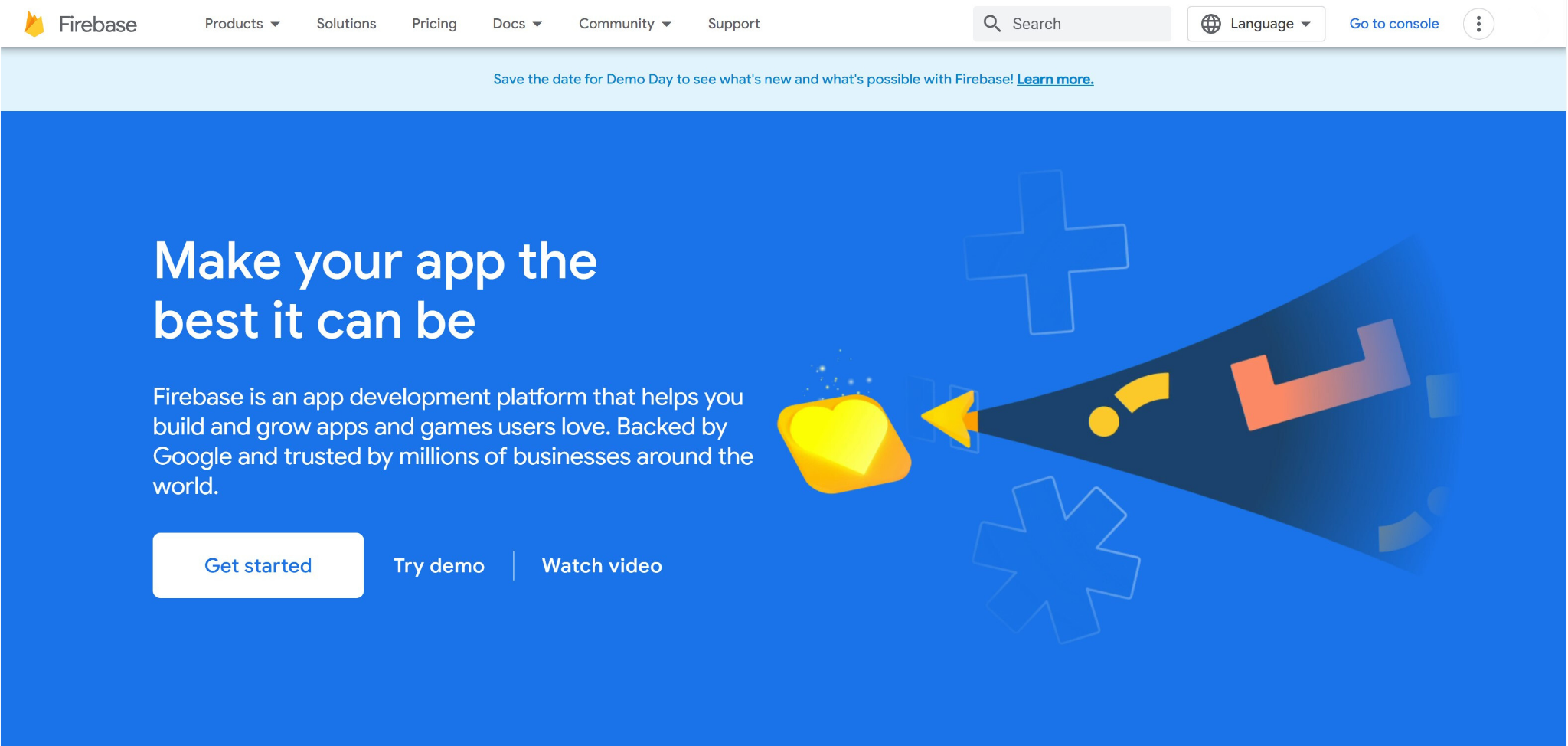Click the Firebase wordmark text
The width and height of the screenshot is (1568, 746).
[98, 25]
